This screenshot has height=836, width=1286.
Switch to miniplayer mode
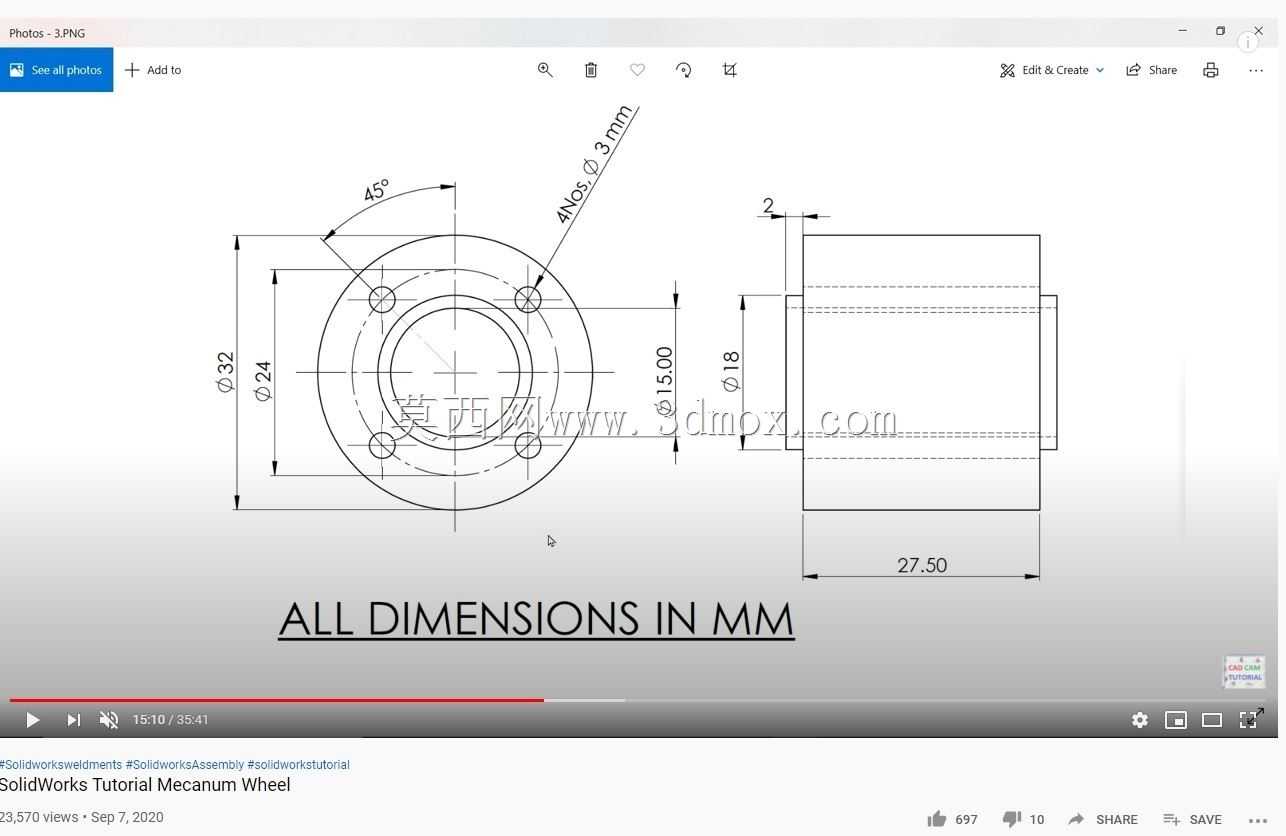pos(1176,720)
